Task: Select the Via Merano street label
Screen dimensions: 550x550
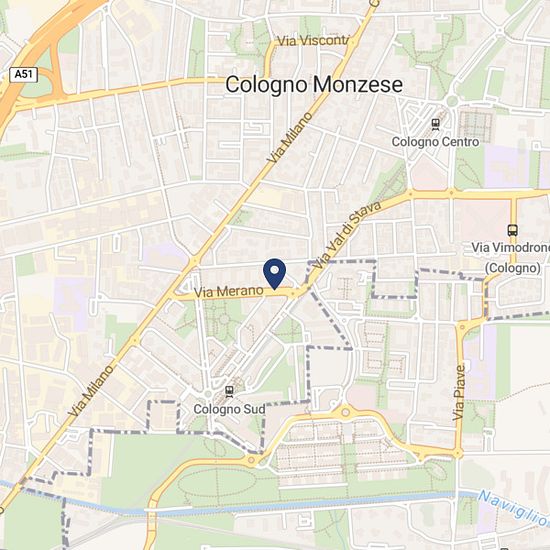Action: click(x=229, y=291)
